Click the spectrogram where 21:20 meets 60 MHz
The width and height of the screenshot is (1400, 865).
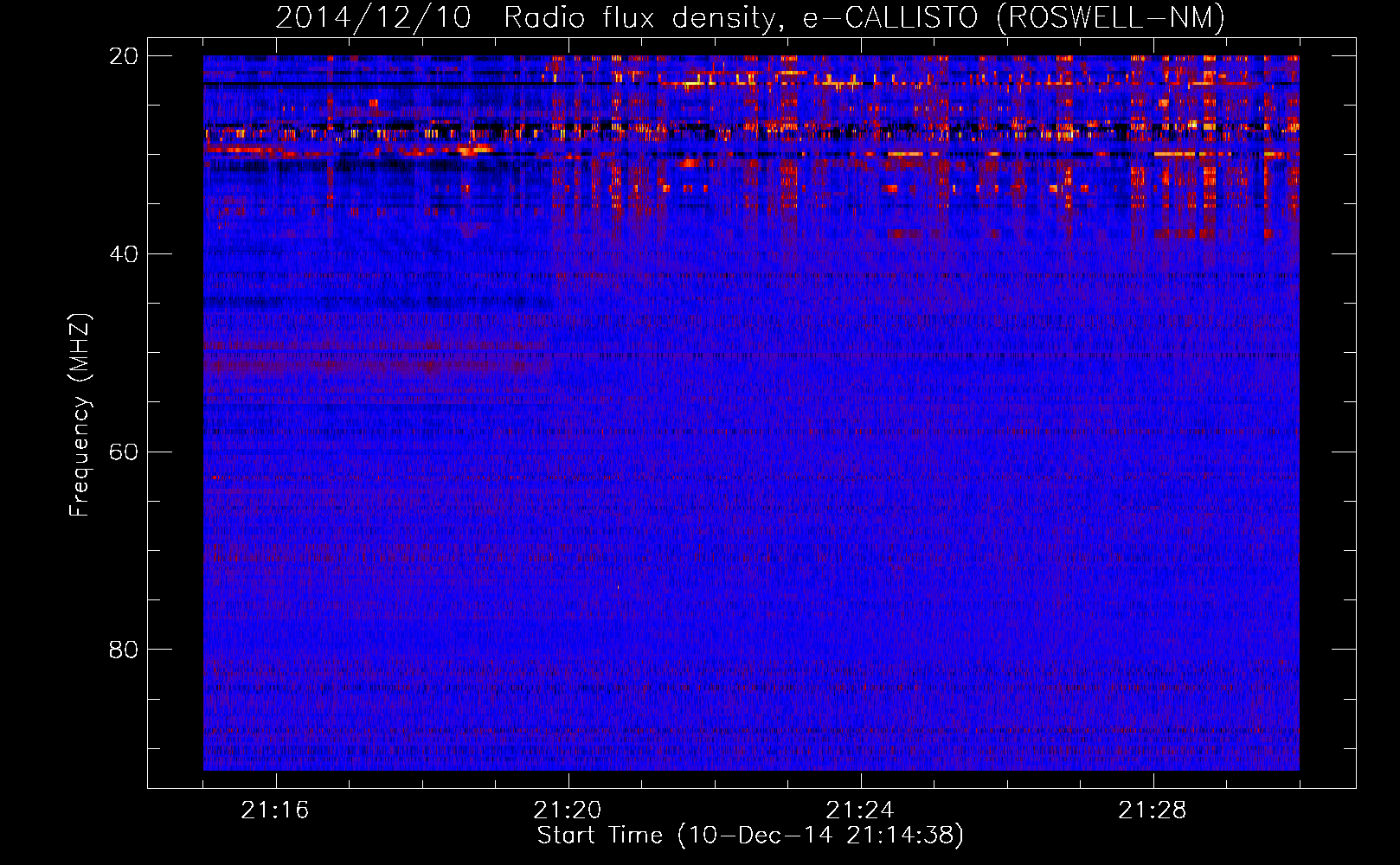568,452
